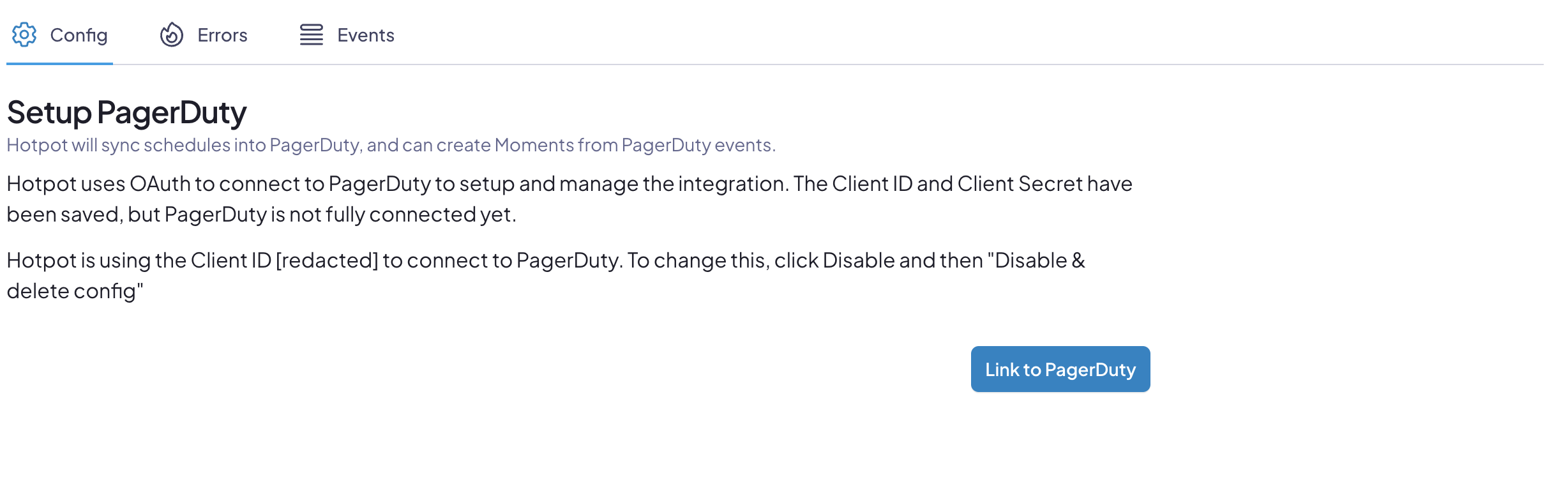Image resolution: width=1568 pixels, height=484 pixels.
Task: Click the word OAuth in the description
Action: click(160, 184)
